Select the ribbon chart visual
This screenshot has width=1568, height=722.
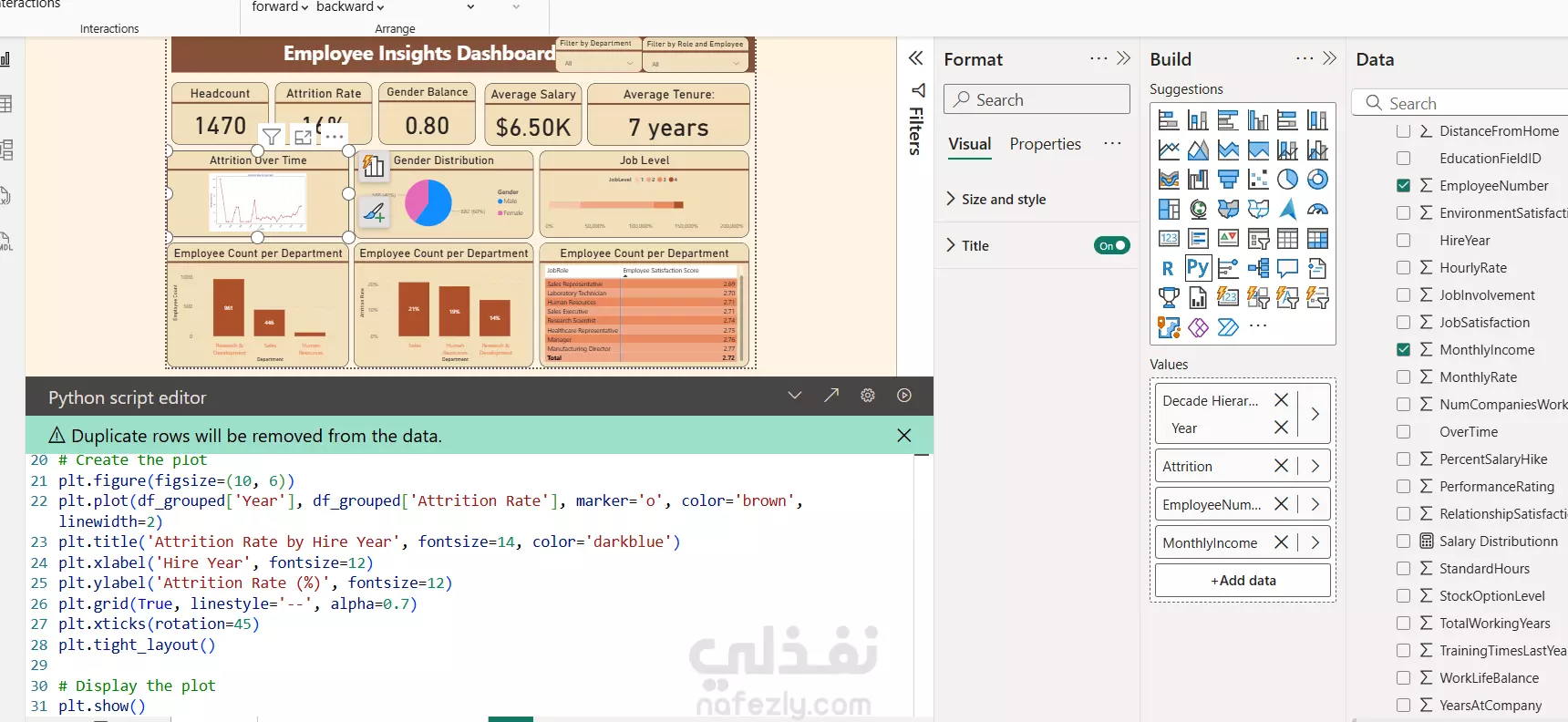click(1169, 180)
